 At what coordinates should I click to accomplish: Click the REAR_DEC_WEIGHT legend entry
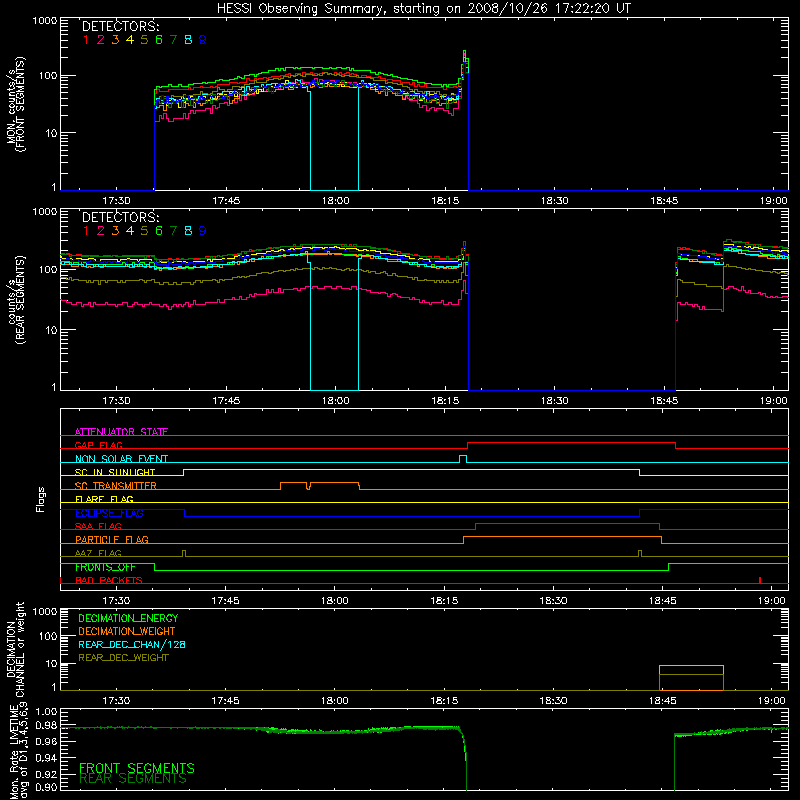[123, 658]
